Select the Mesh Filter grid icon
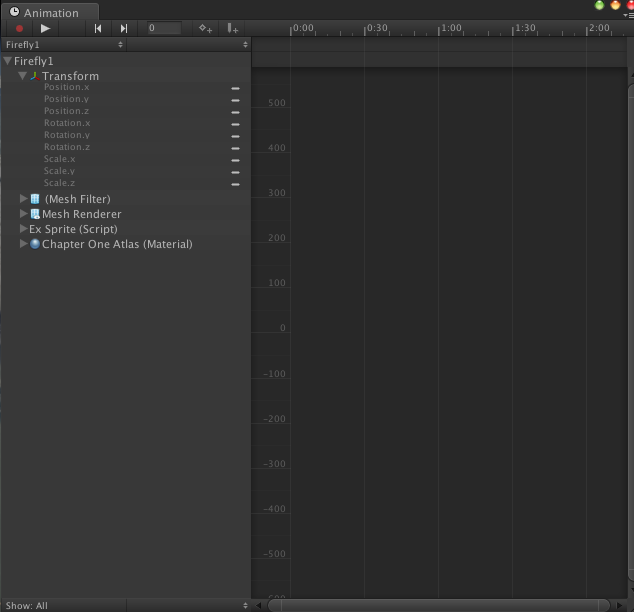This screenshot has height=612, width=634. tap(35, 199)
